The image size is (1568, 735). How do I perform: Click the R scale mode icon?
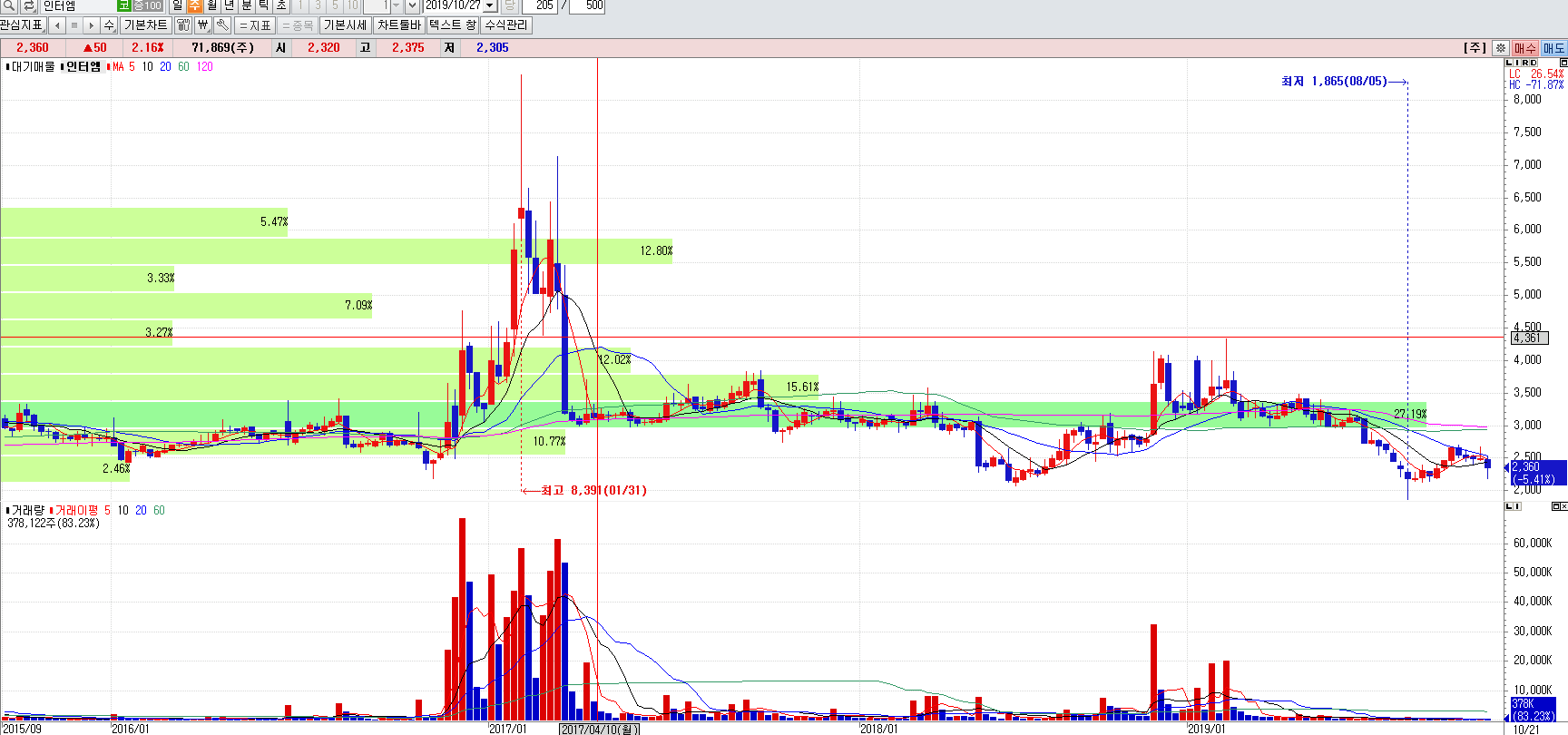click(1524, 63)
